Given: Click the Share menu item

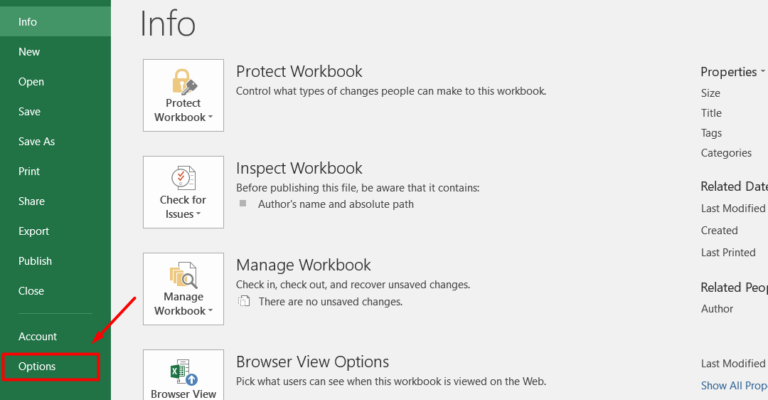Looking at the screenshot, I should click(31, 201).
